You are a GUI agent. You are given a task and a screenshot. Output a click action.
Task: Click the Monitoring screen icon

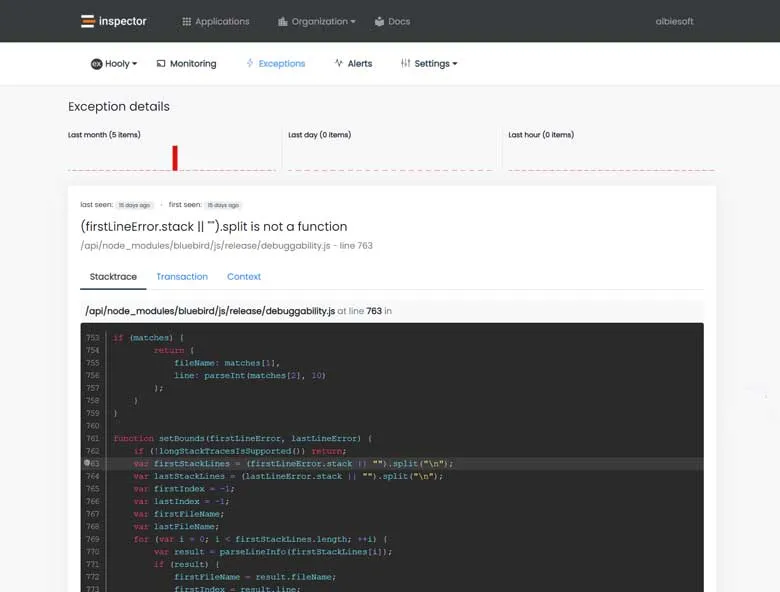(x=161, y=63)
